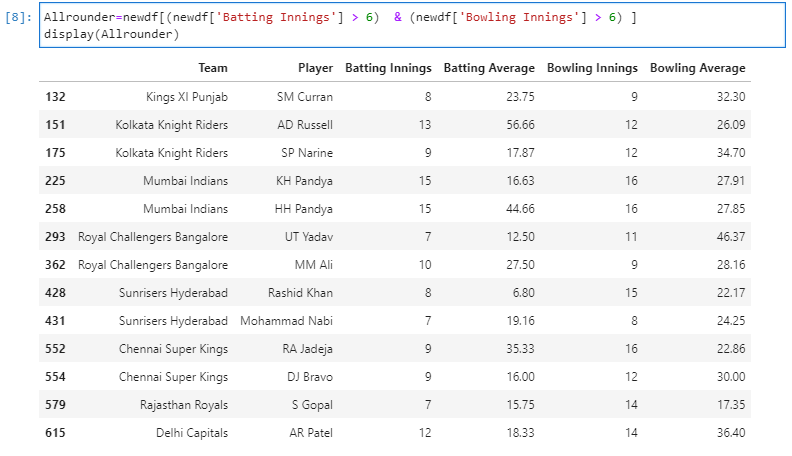Click batting average 19.16
Viewport: 792px width, 456px height.
pyautogui.click(x=520, y=321)
